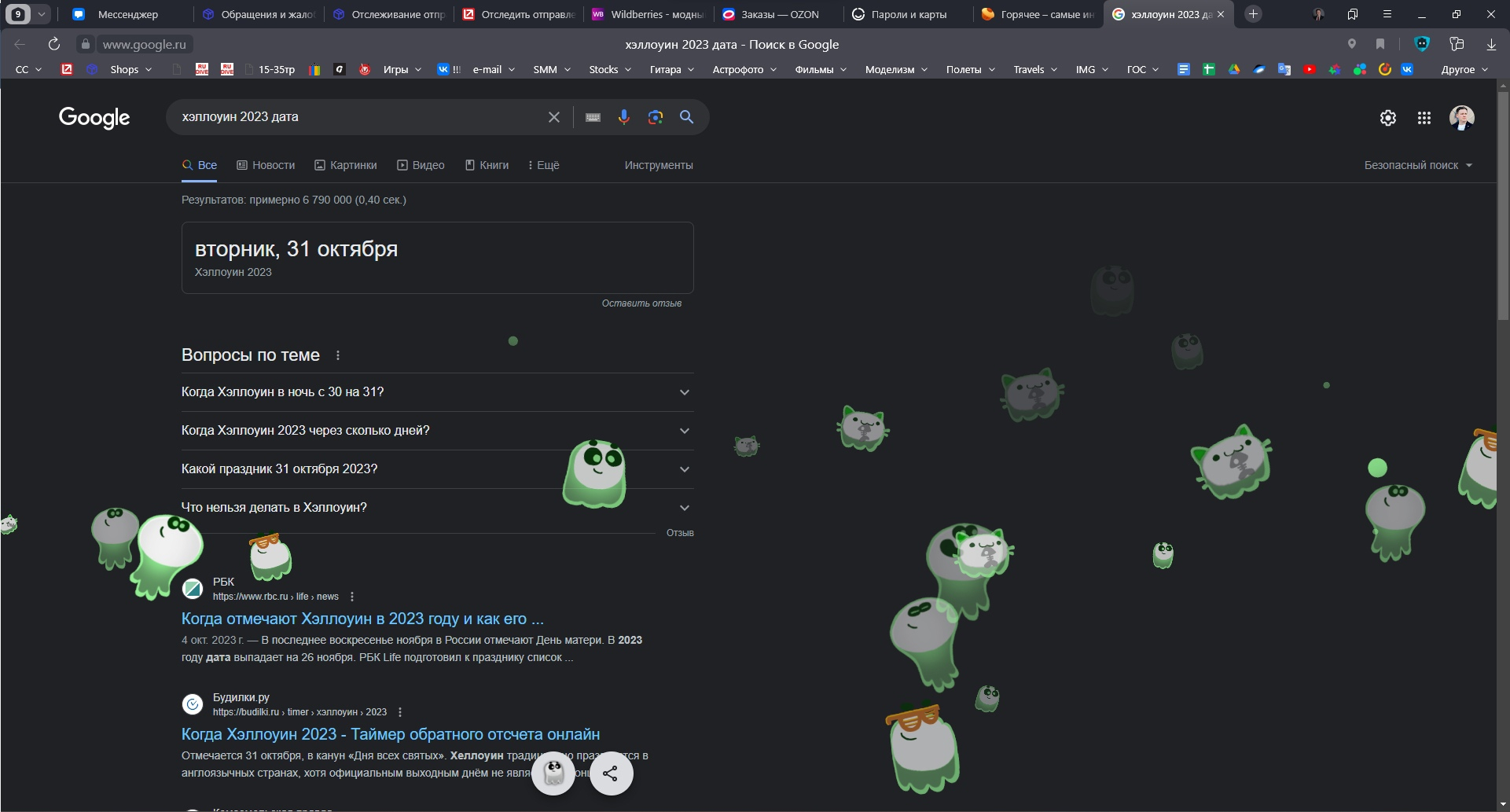Reload the page with the refresh icon

[x=53, y=44]
